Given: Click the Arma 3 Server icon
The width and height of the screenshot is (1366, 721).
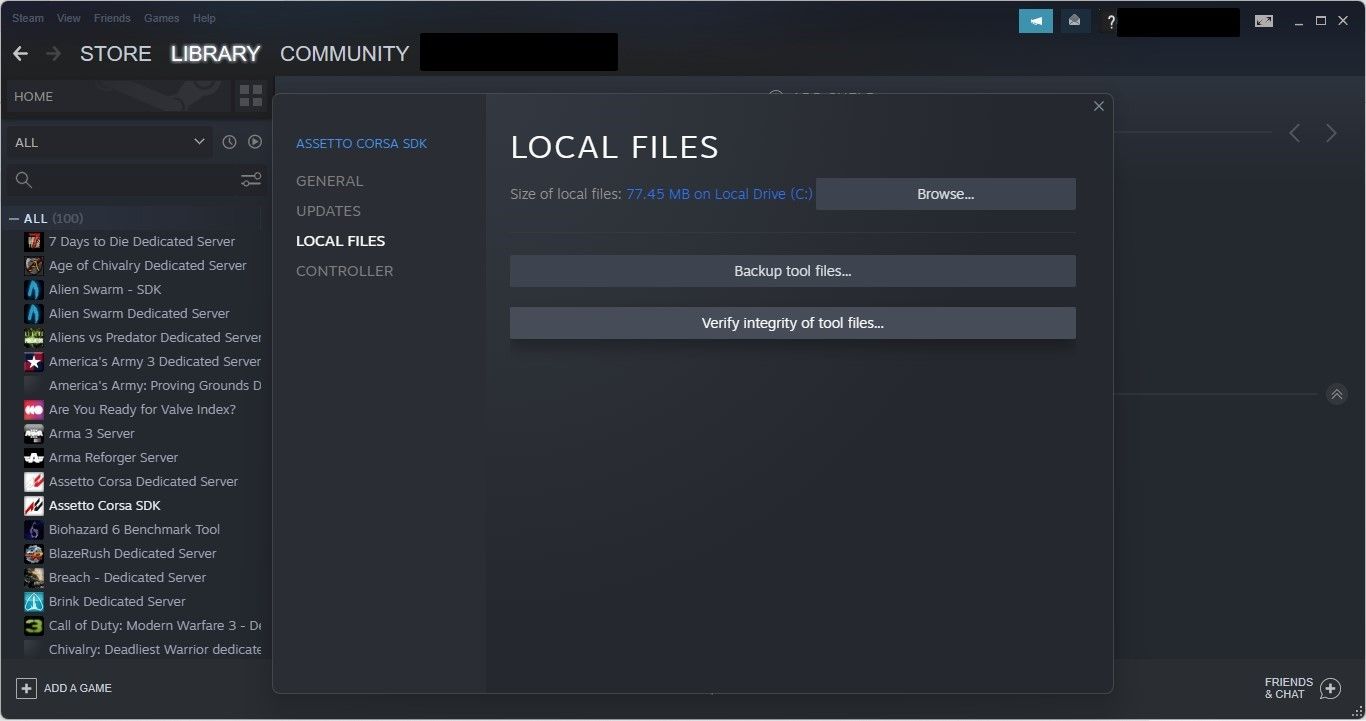Looking at the screenshot, I should point(33,433).
